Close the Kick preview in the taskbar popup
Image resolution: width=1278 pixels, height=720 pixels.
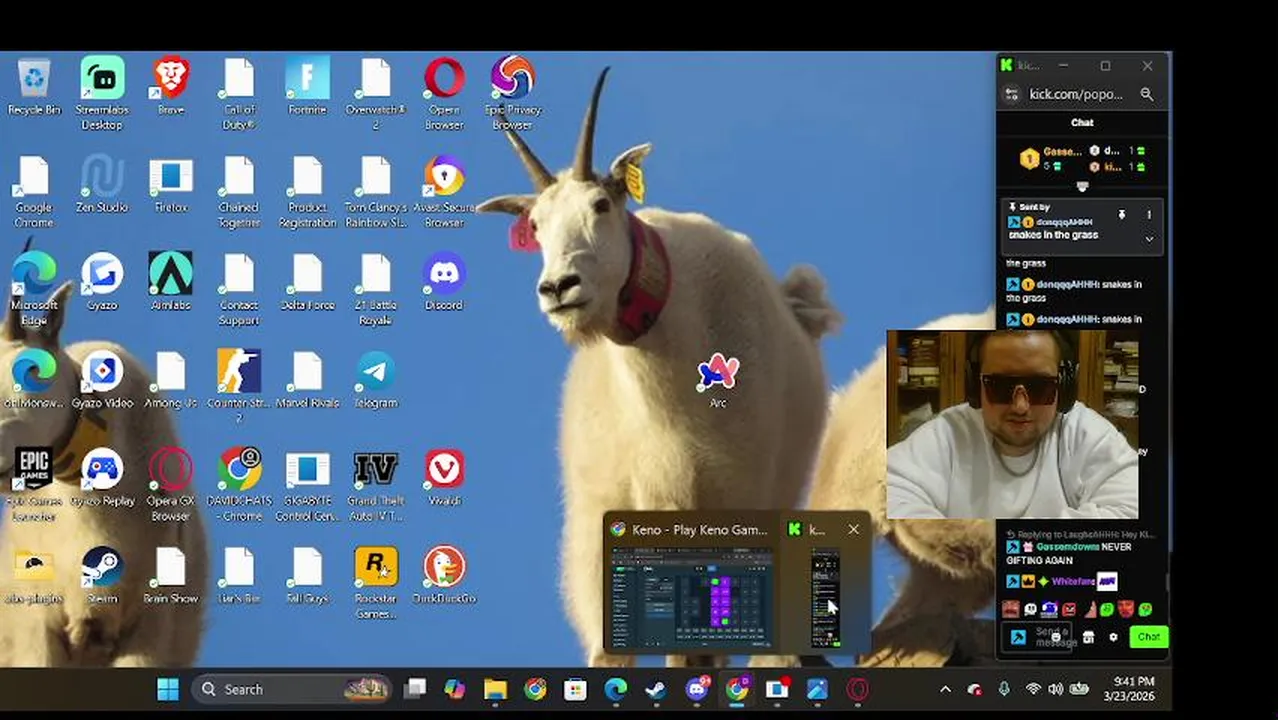(x=853, y=529)
